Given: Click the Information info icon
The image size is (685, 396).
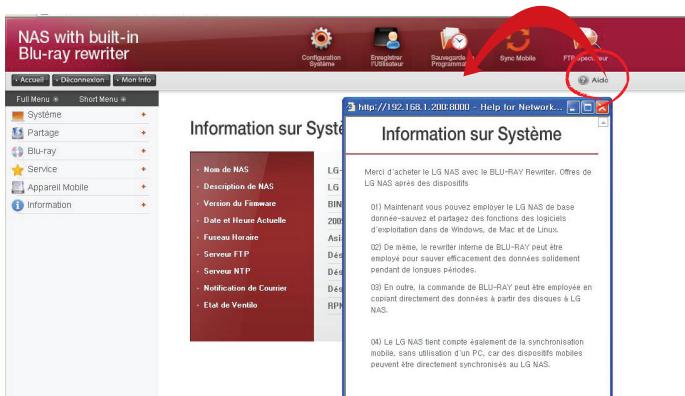Looking at the screenshot, I should pos(17,205).
